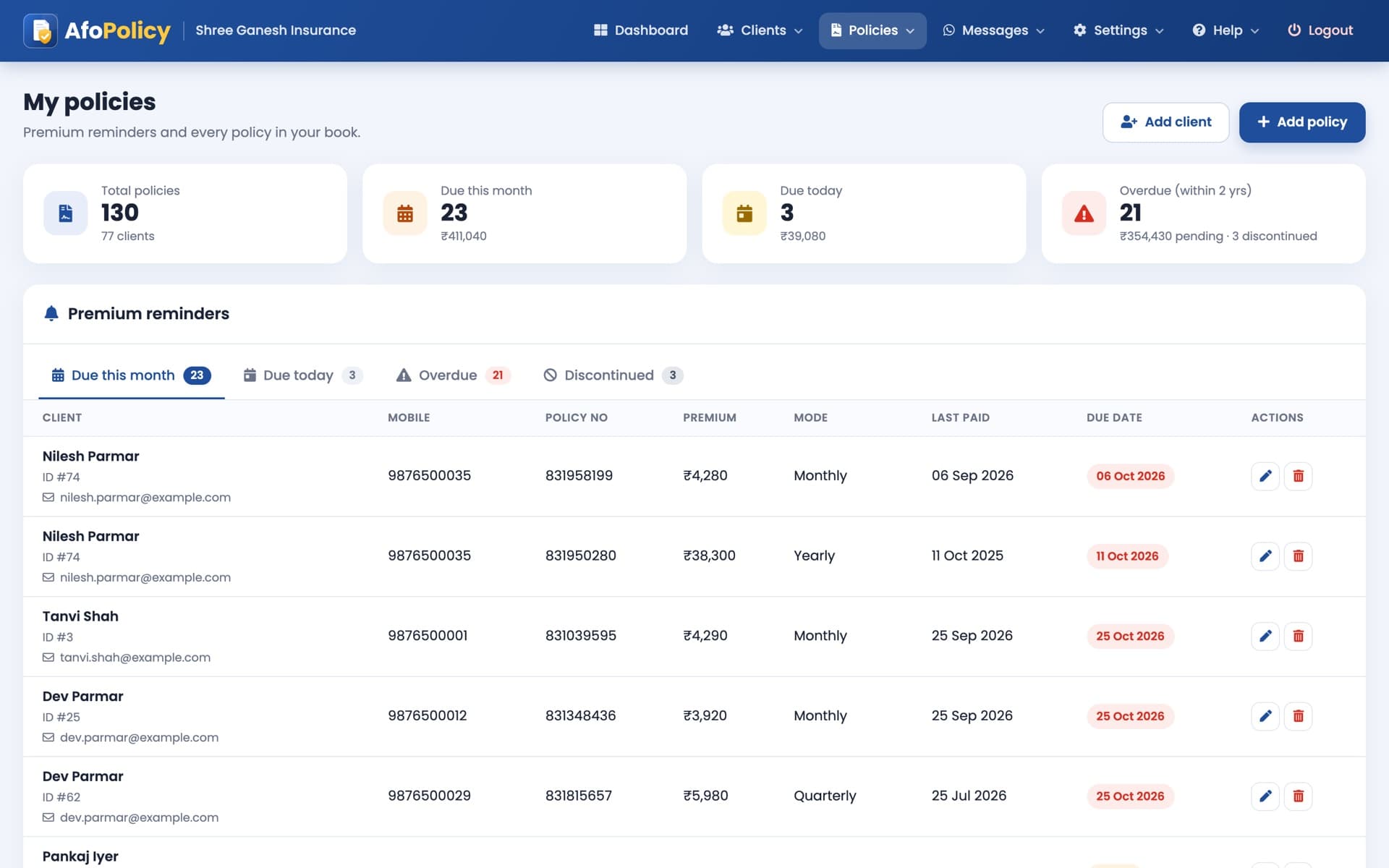Delete quarterly policy 831815657
This screenshot has width=1389, height=868.
[x=1299, y=796]
